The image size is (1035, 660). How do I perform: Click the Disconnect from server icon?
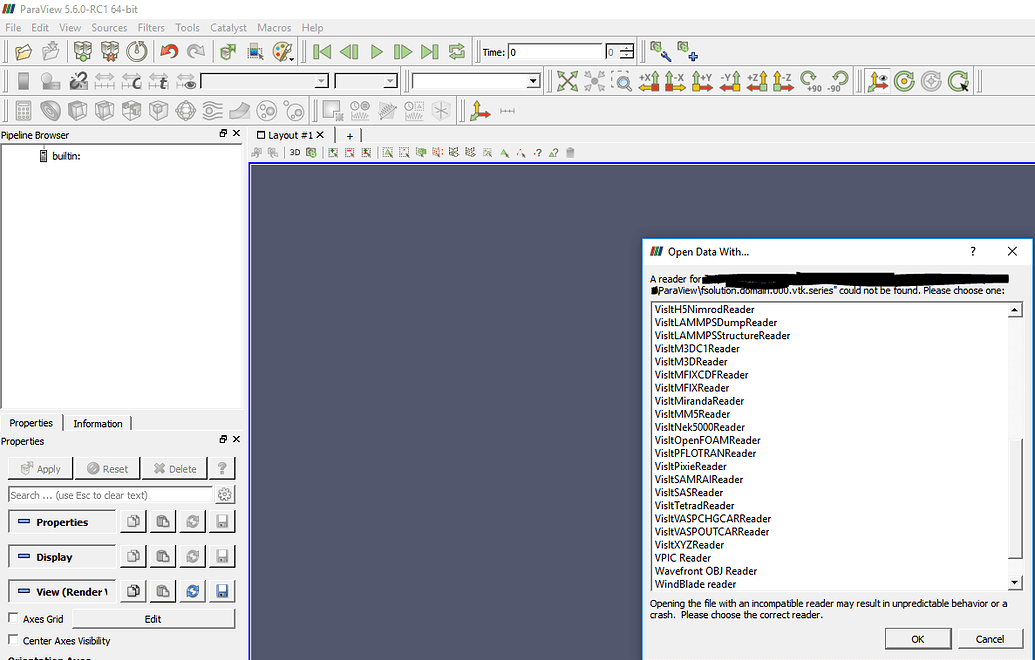pos(110,51)
